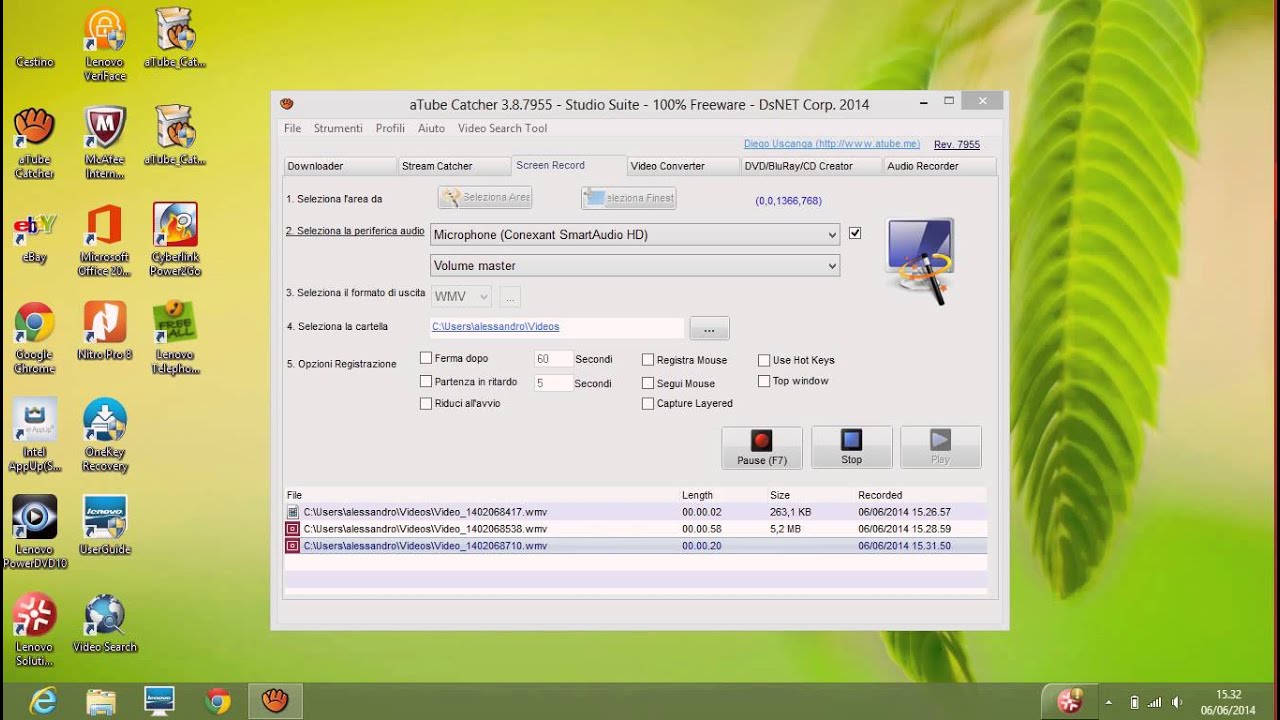This screenshot has width=1280, height=720.
Task: Open the Volume master dropdown
Action: 635,266
